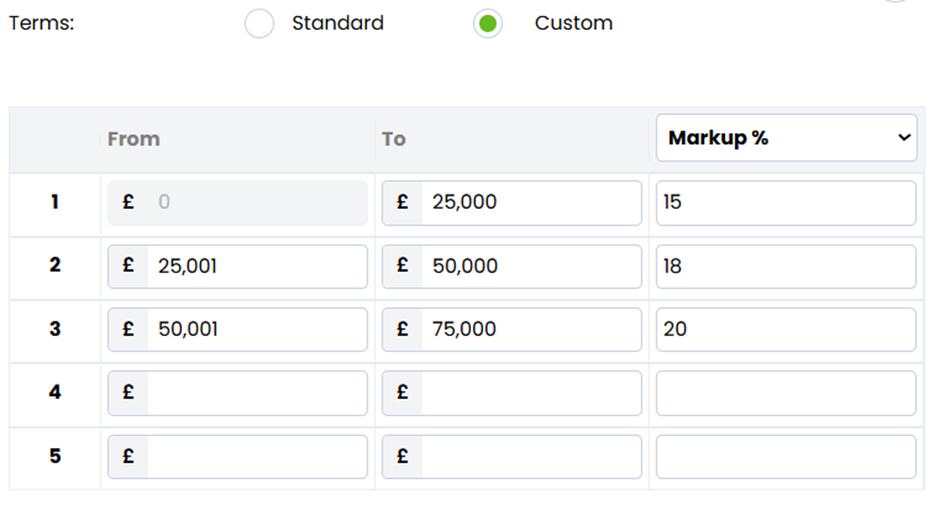This screenshot has height=505, width=940.
Task: Click the empty markup field in row 4
Action: click(x=785, y=393)
